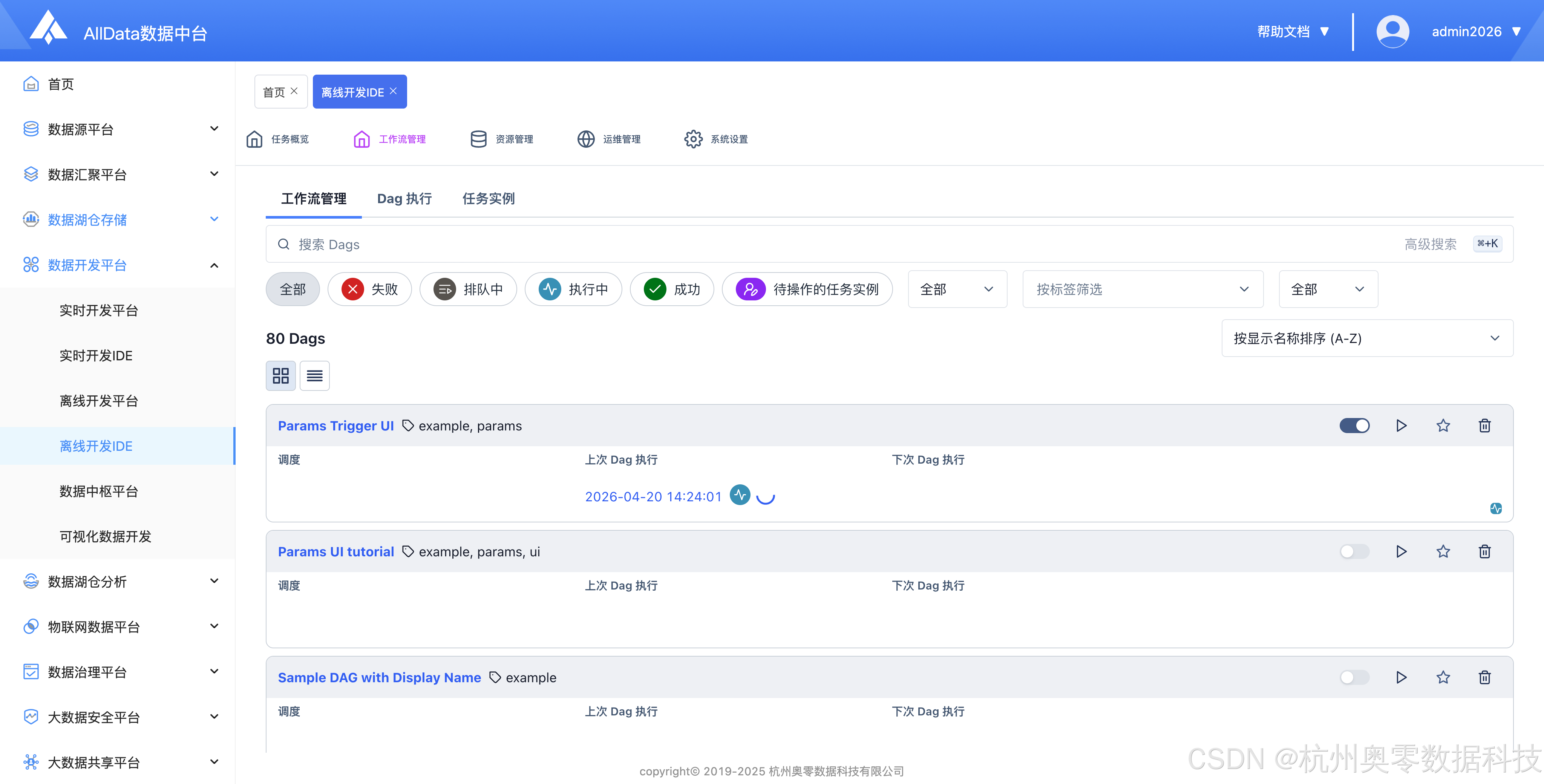Screen dimensions: 1544x784
Task: Close the 离线开发IDE page tab
Action: pos(393,91)
